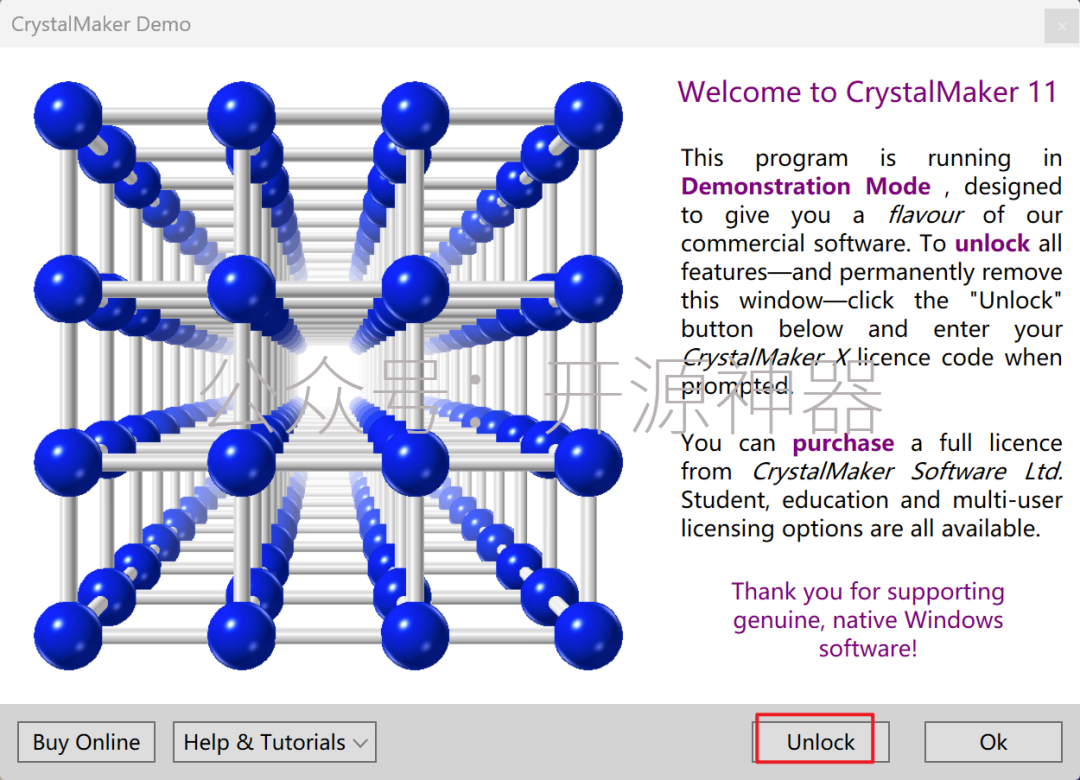Click the 'Demonstration Mode' text
Image resolution: width=1080 pixels, height=780 pixels.
coord(805,187)
